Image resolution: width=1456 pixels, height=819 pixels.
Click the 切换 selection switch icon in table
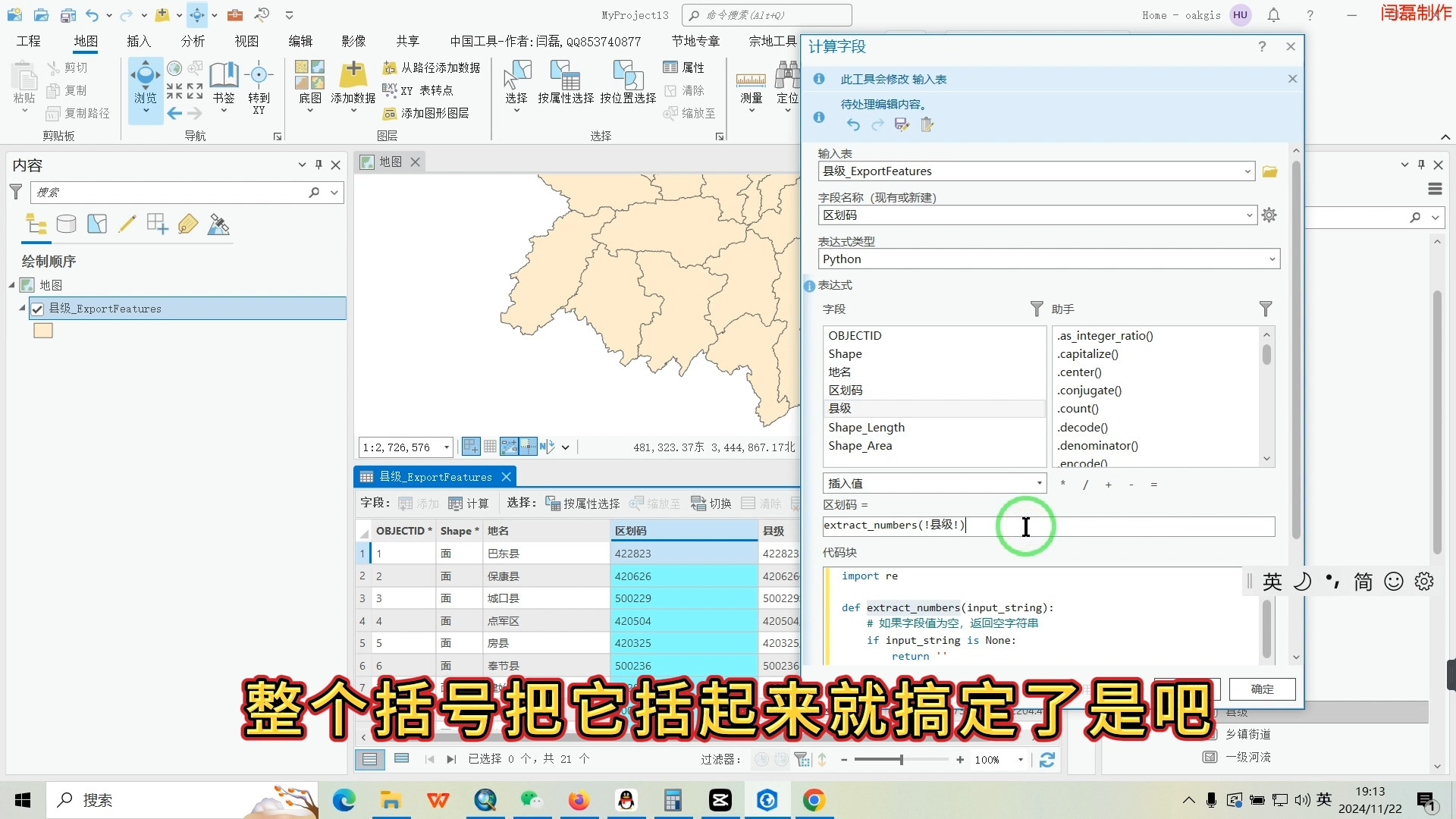(698, 503)
